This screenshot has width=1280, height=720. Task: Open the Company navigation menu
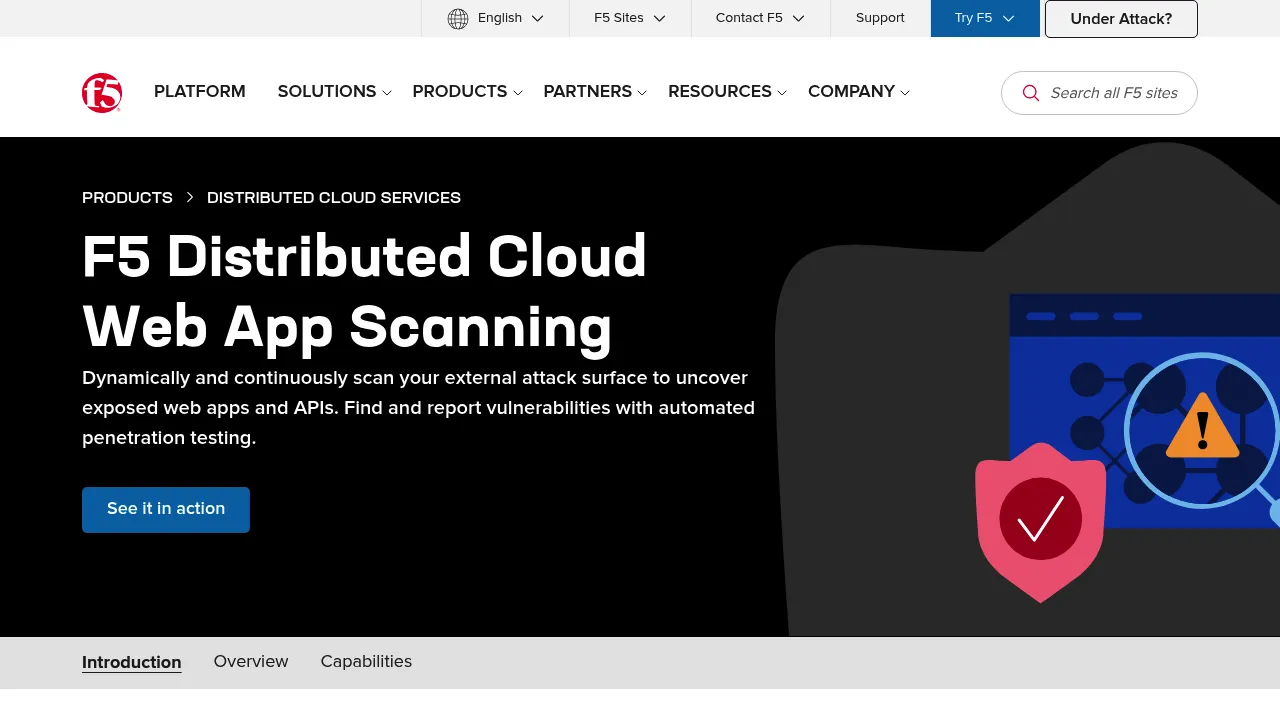click(859, 91)
